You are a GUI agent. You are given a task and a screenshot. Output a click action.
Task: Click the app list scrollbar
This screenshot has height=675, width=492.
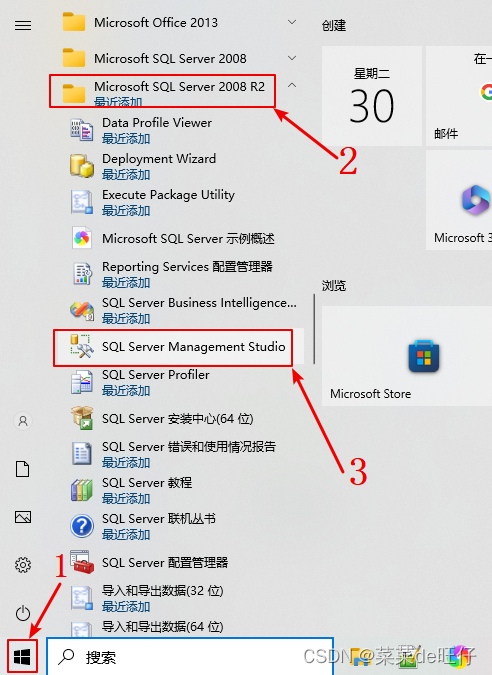pos(314,329)
